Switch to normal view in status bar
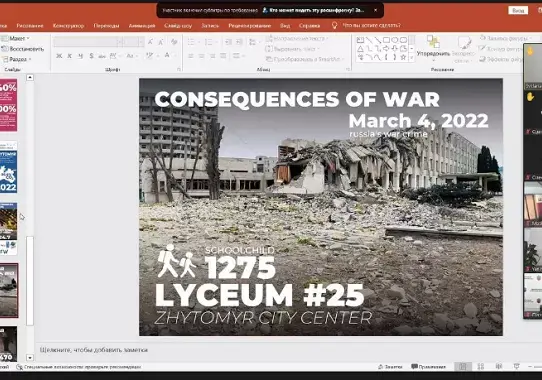The width and height of the screenshot is (542, 380). click(x=462, y=367)
